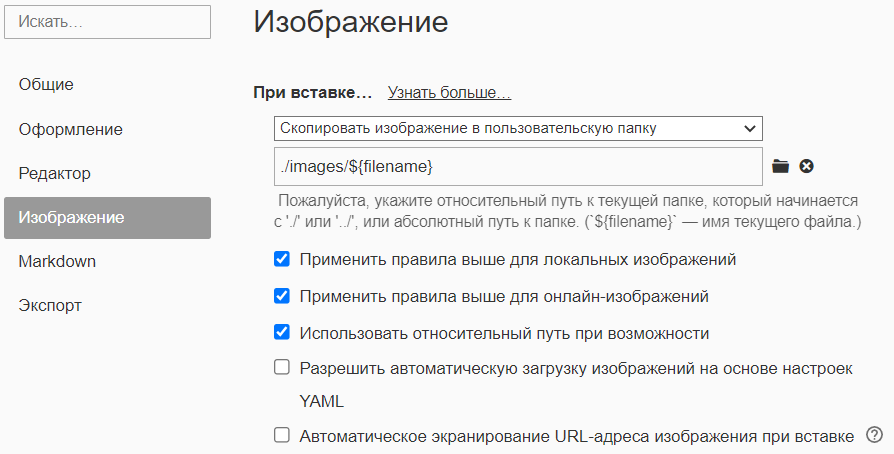The image size is (894, 454).
Task: Toggle rules for online images checkbox
Action: click(282, 296)
